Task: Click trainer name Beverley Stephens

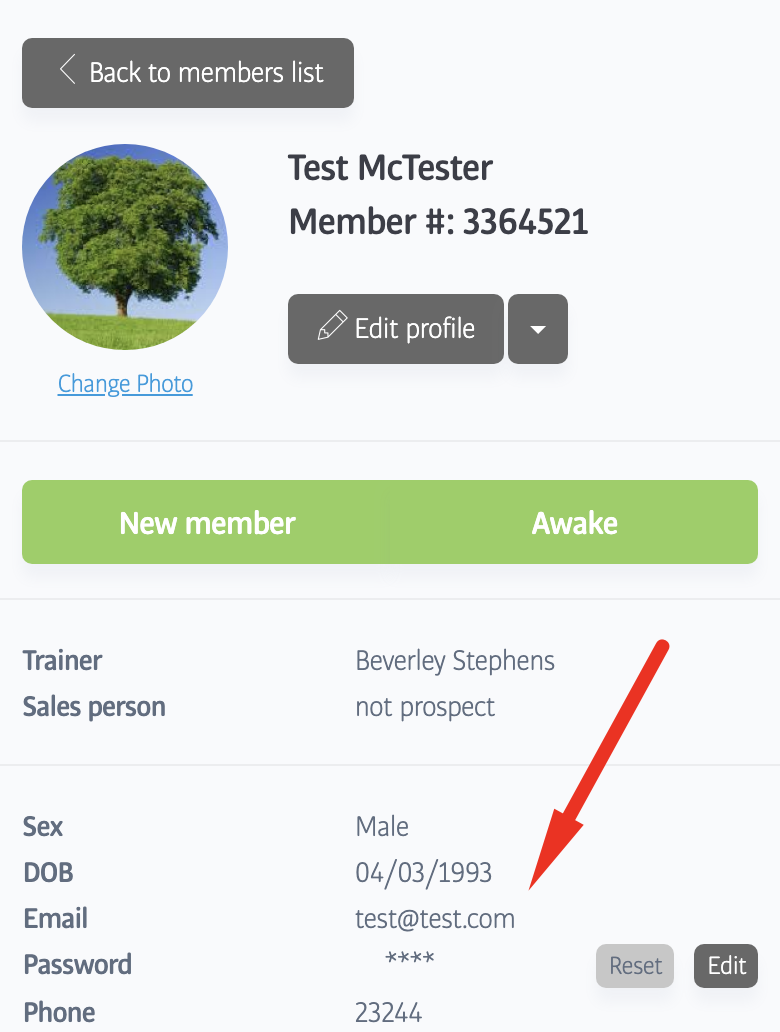Action: click(455, 661)
